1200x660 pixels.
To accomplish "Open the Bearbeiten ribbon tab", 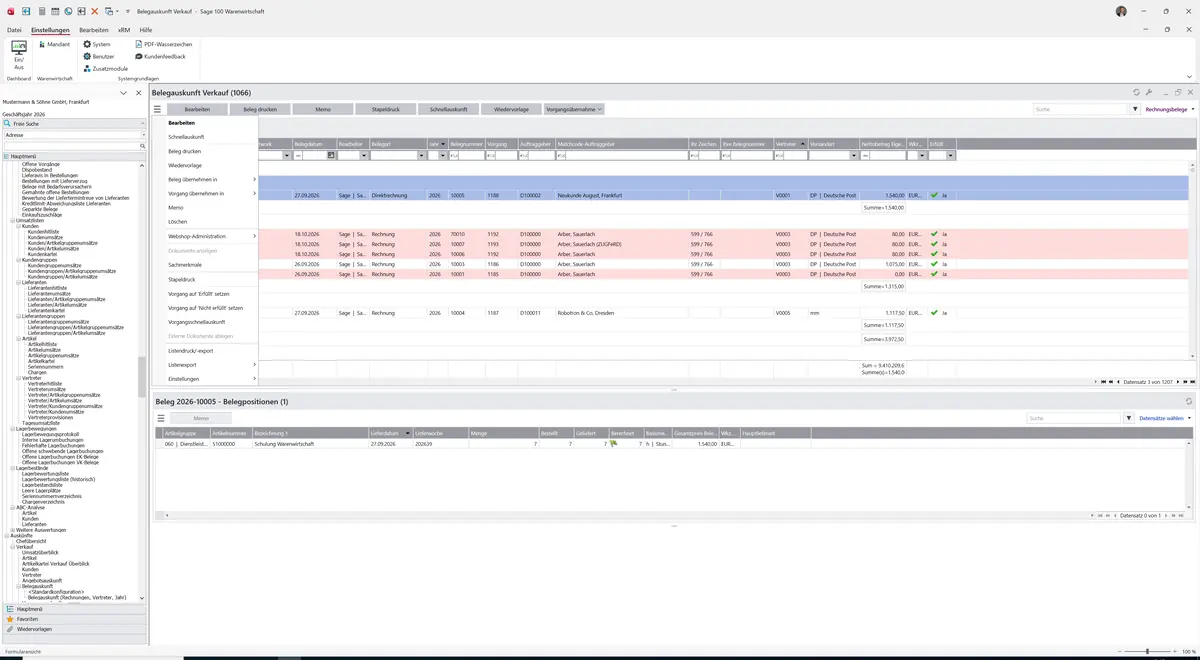I will (94, 30).
